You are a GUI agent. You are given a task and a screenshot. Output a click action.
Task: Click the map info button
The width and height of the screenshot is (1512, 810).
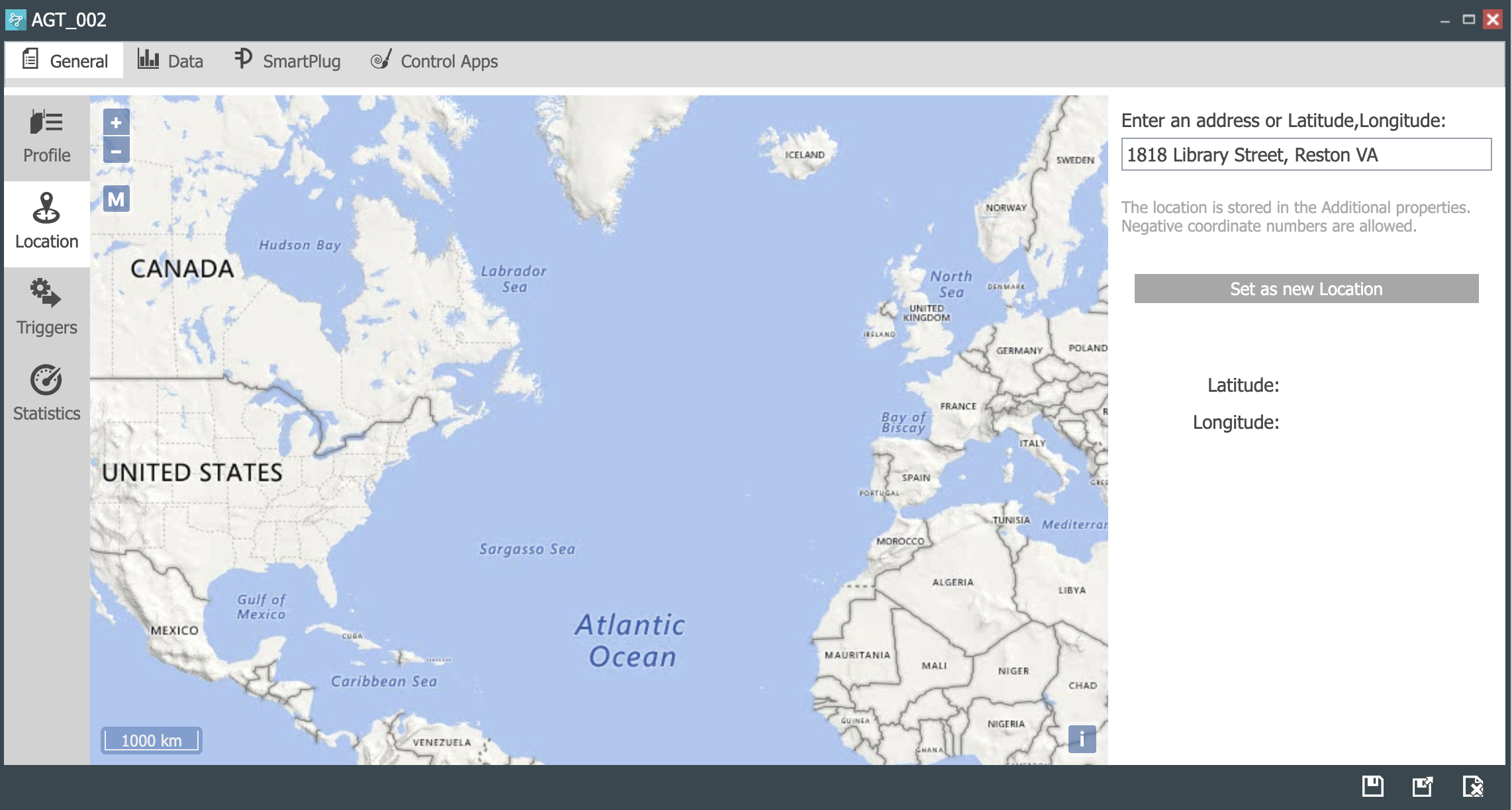1082,740
